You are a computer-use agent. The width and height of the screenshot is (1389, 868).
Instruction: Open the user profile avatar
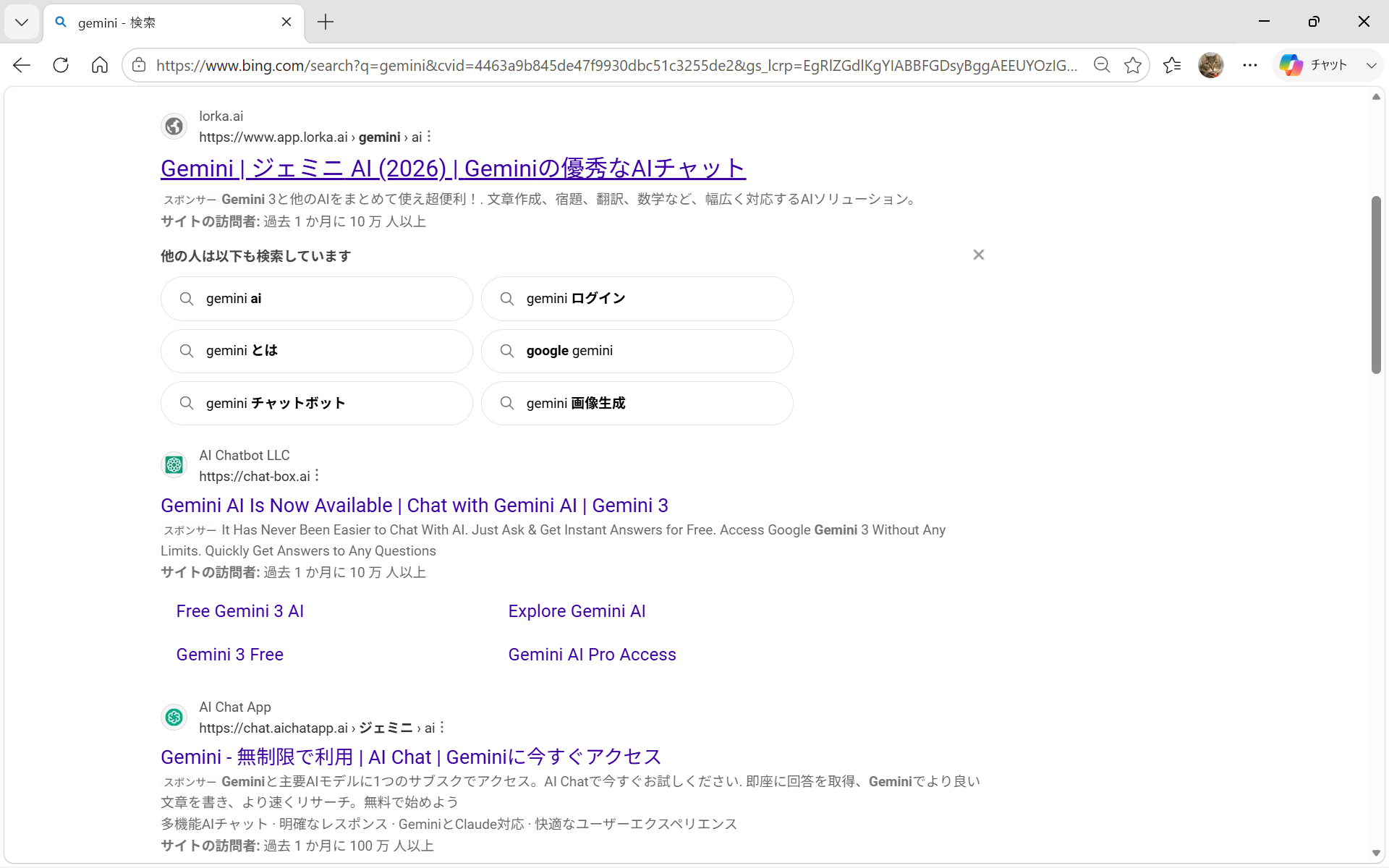[1210, 65]
